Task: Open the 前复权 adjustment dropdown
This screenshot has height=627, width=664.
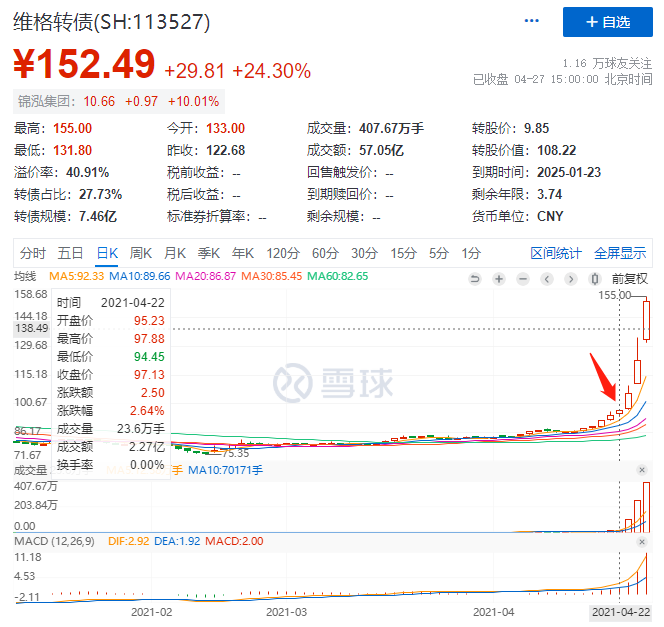Action: pos(630,279)
